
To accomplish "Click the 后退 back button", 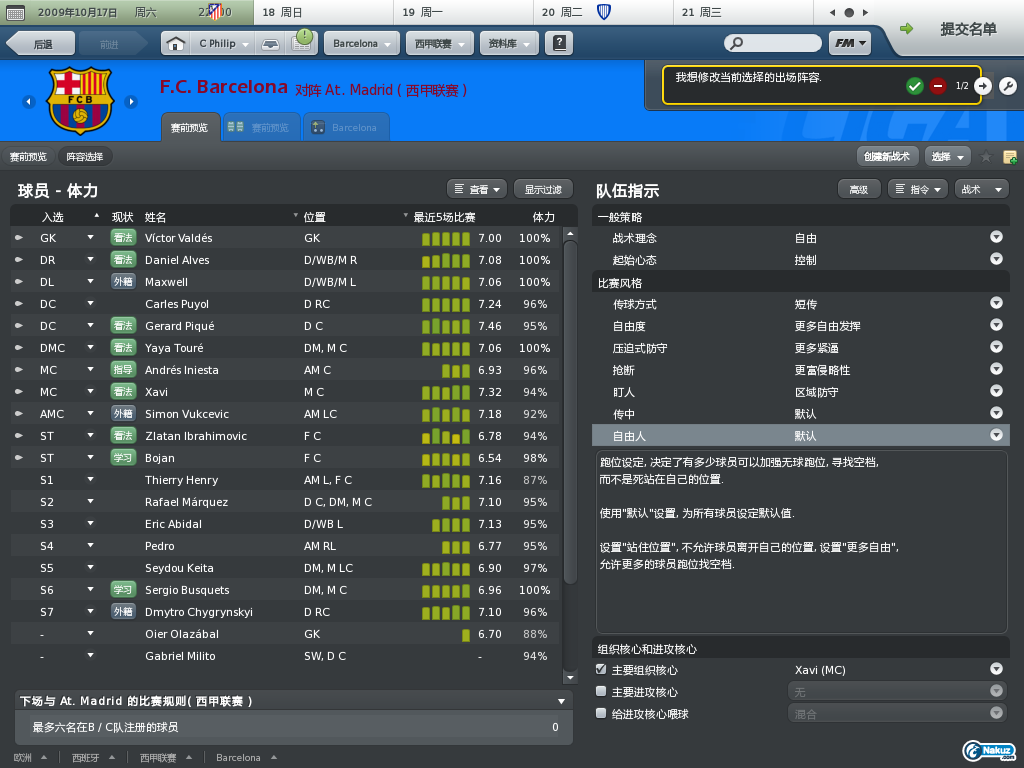I will [39, 44].
